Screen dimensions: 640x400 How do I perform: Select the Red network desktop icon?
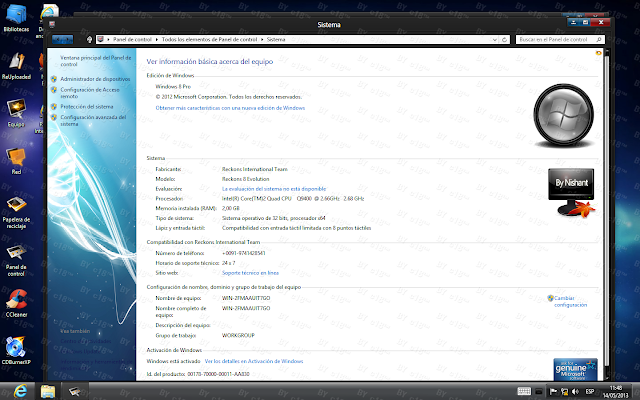(x=16, y=161)
